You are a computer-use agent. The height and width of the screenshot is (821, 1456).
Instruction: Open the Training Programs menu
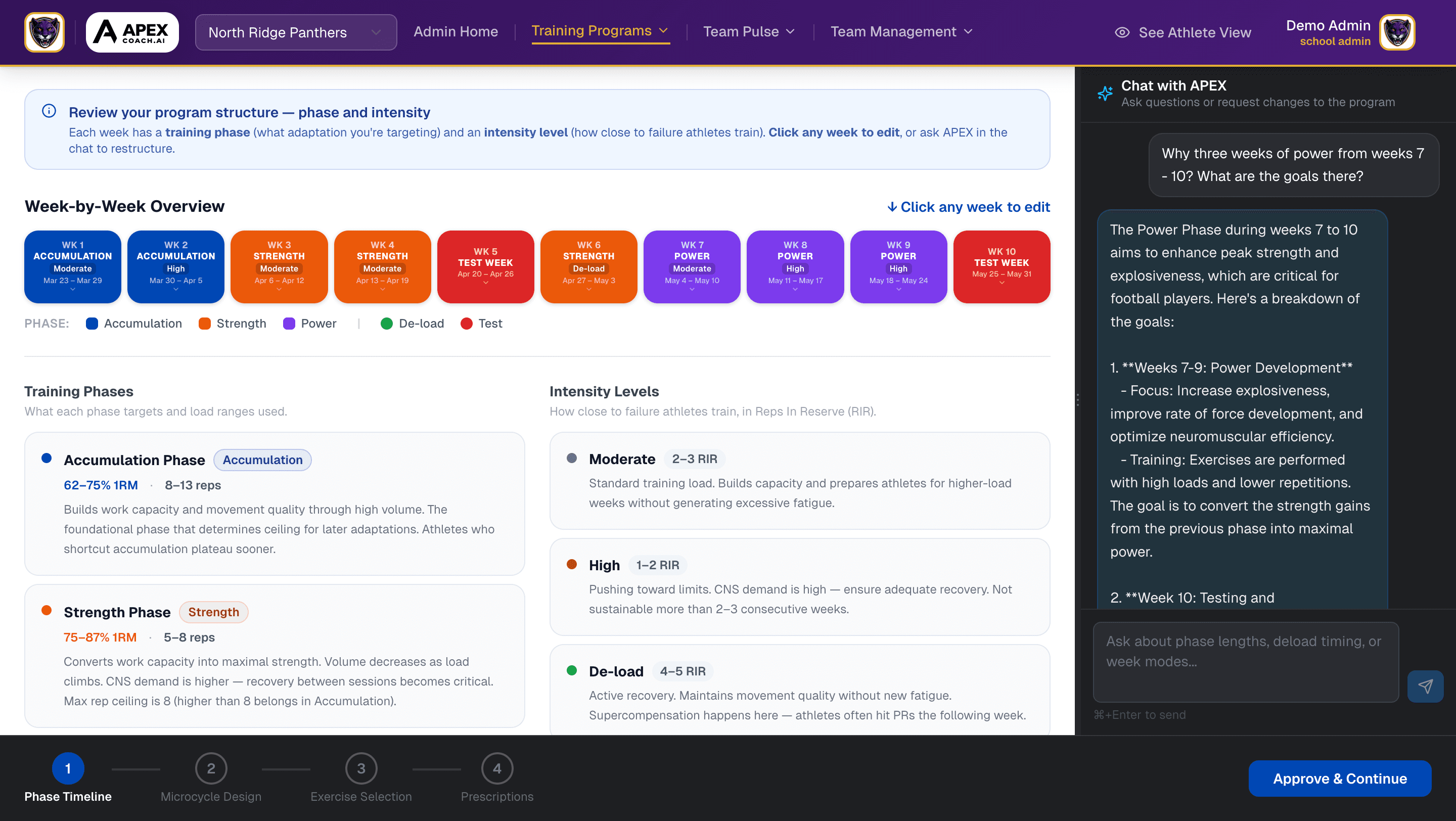(x=600, y=30)
